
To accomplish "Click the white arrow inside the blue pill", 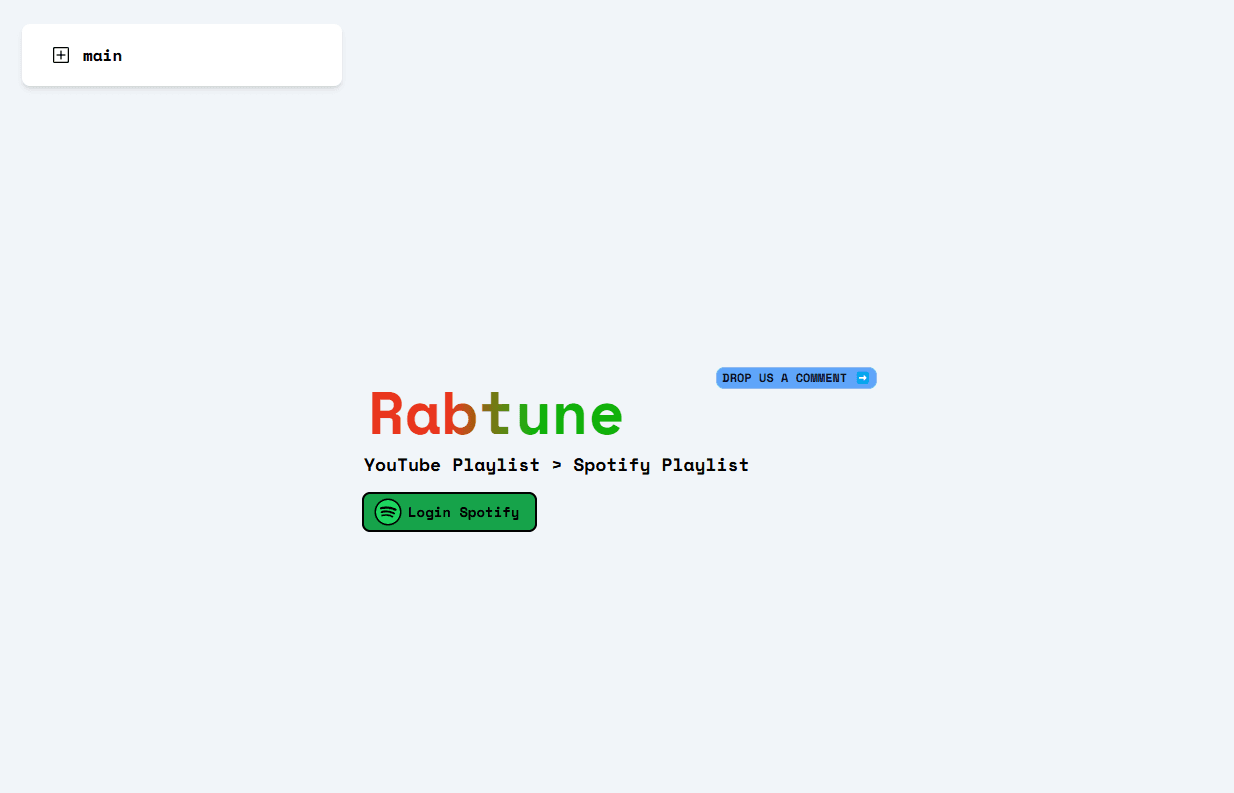I will click(863, 378).
